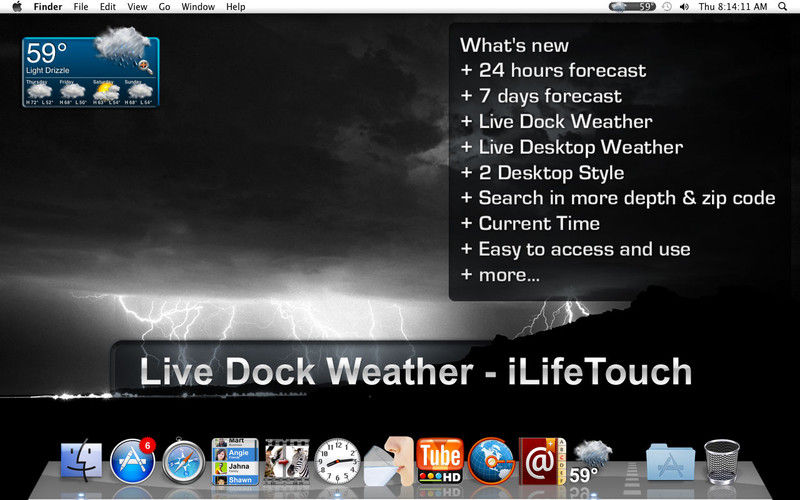
Task: Open the globe browser app in dock
Action: click(491, 461)
